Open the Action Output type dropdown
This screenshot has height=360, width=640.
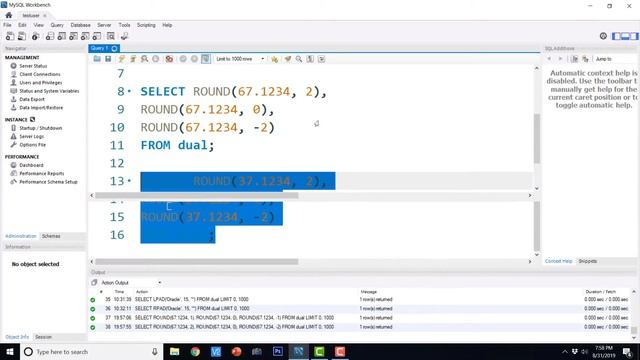(x=131, y=282)
